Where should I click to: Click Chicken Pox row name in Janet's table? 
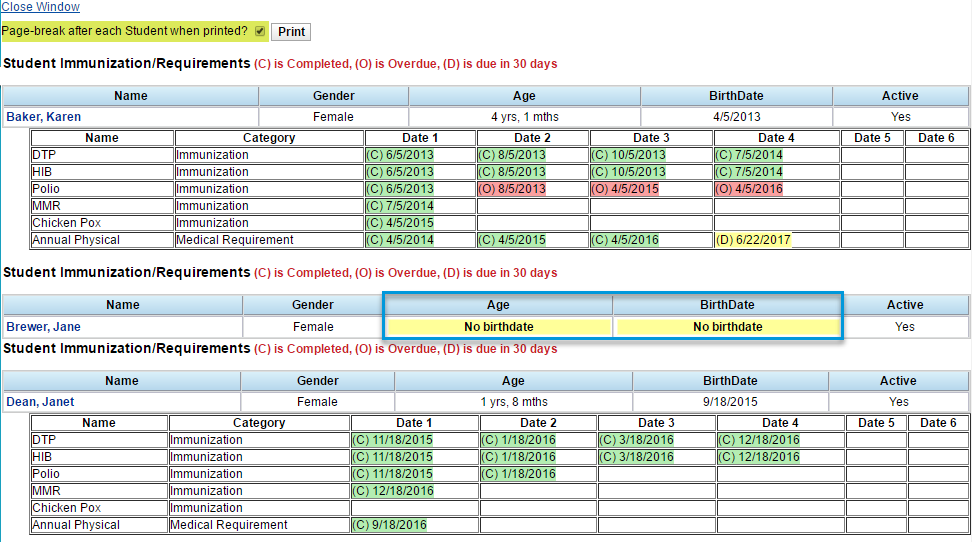coord(66,507)
